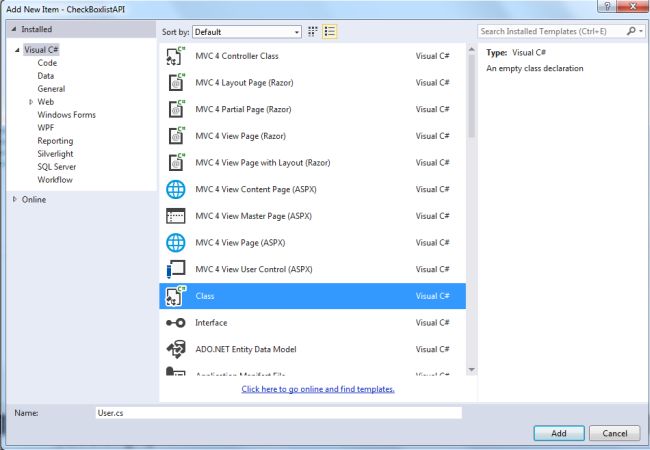The image size is (650, 450).
Task: Switch to small icons view
Action: [313, 31]
